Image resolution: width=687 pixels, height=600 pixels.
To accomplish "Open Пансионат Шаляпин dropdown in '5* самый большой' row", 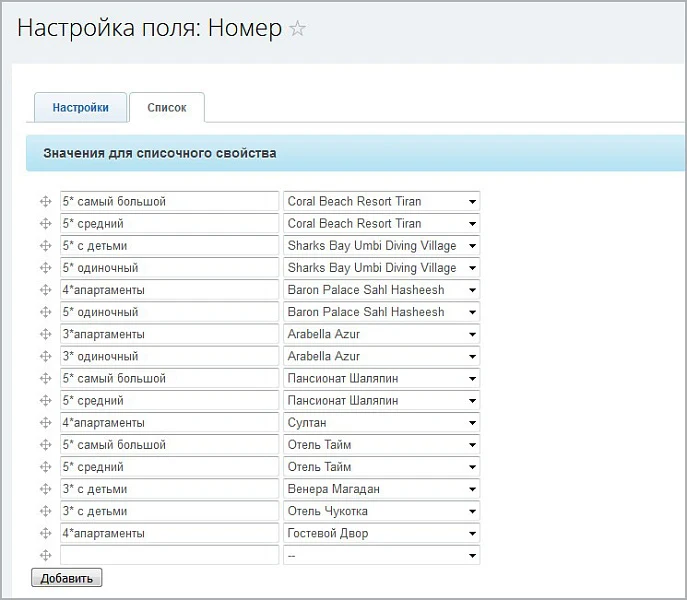I will [382, 379].
